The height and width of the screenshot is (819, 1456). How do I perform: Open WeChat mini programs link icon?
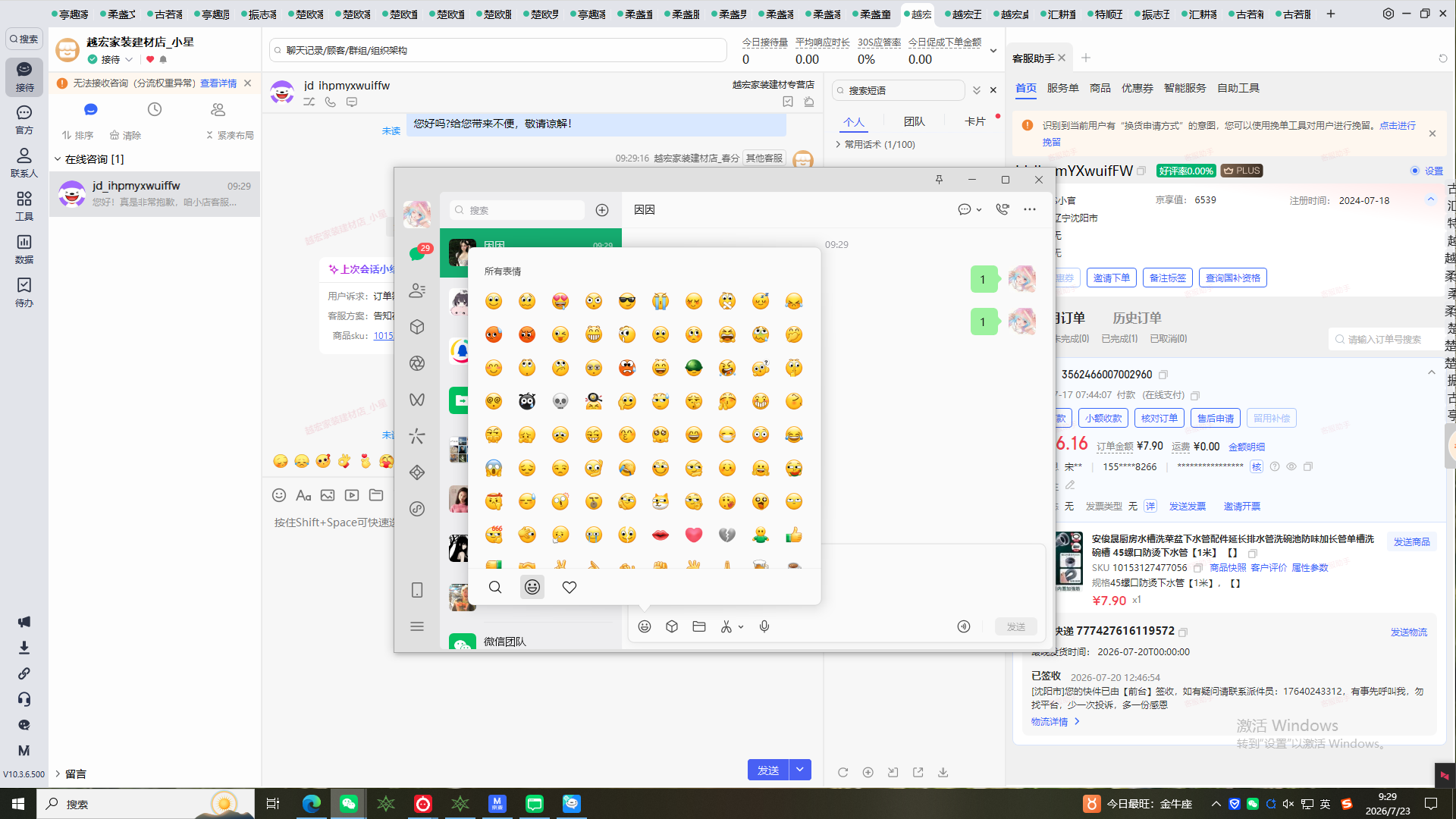point(417,509)
